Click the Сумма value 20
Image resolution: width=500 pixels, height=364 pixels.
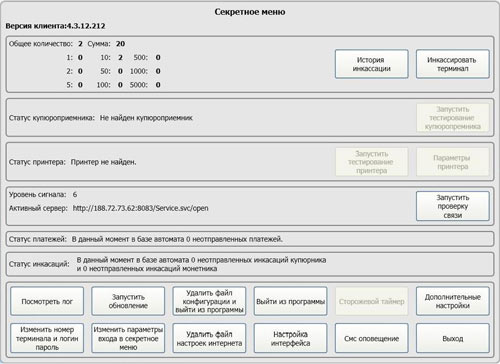120,44
